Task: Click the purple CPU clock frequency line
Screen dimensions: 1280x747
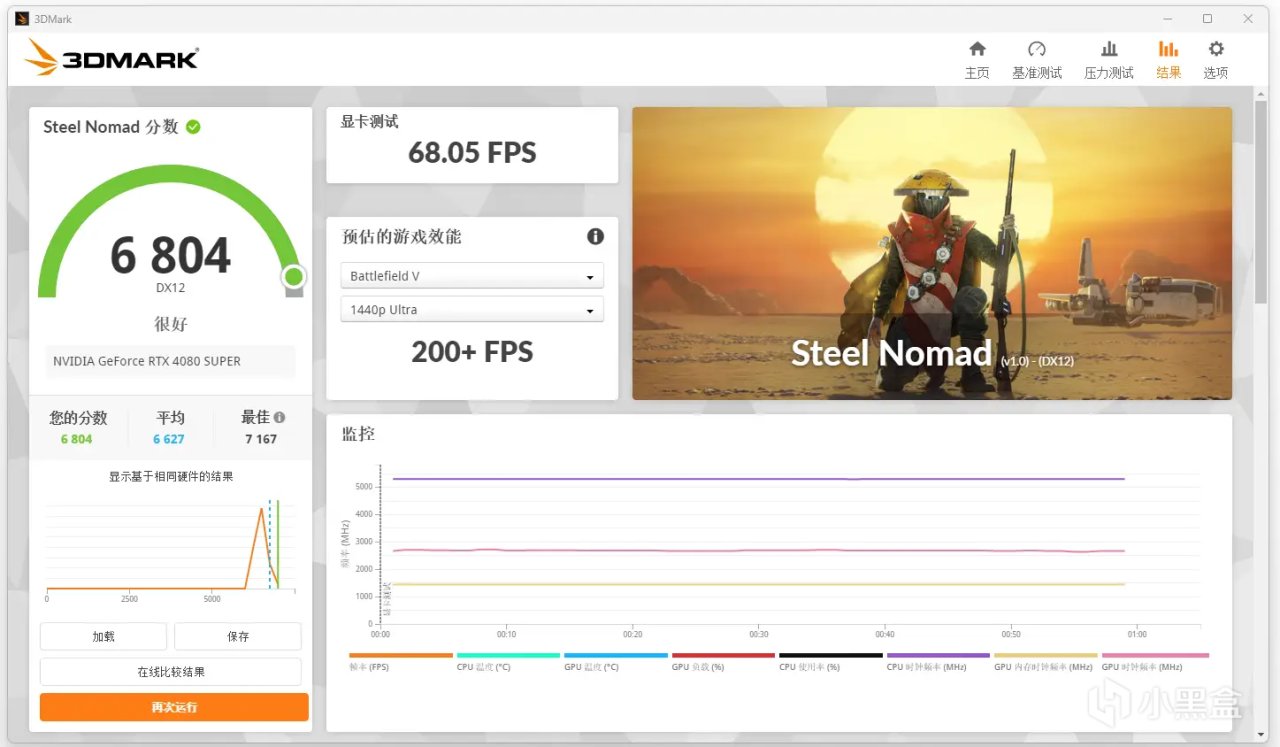Action: pyautogui.click(x=758, y=479)
